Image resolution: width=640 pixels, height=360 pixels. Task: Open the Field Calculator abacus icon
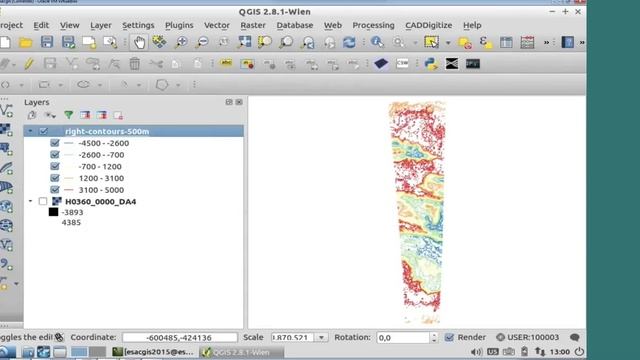pyautogui.click(x=527, y=42)
